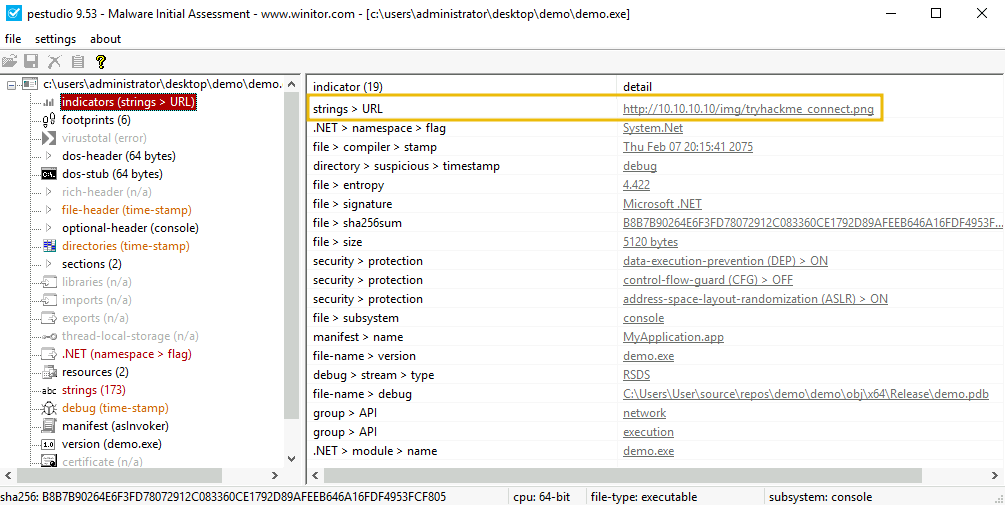
Task: Click the copy report toolbar icon
Action: point(78,62)
